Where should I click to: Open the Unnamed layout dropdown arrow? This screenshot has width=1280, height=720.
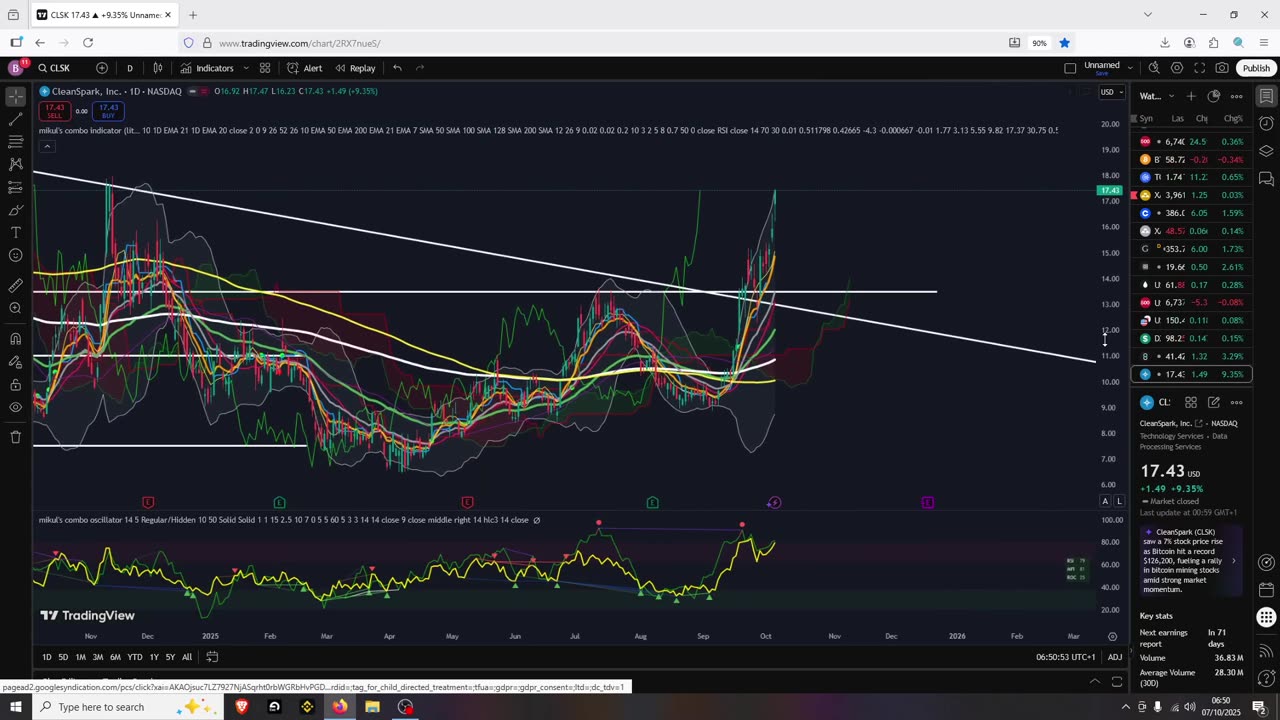pyautogui.click(x=1130, y=68)
